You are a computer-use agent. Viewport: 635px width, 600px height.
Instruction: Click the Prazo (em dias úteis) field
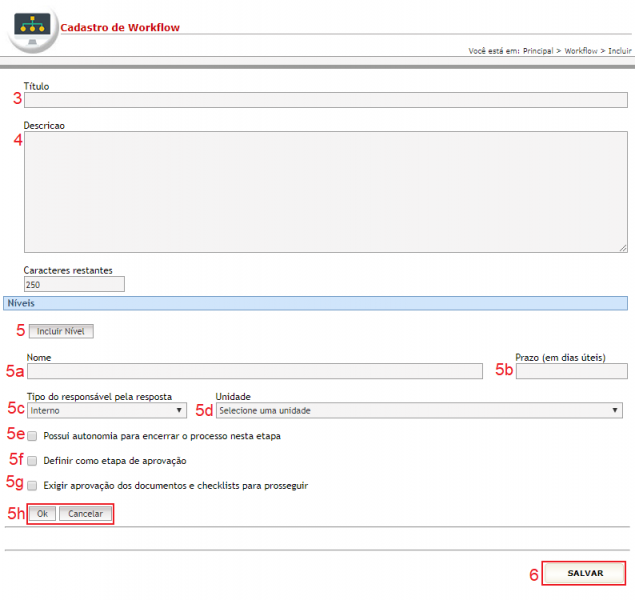pos(571,371)
